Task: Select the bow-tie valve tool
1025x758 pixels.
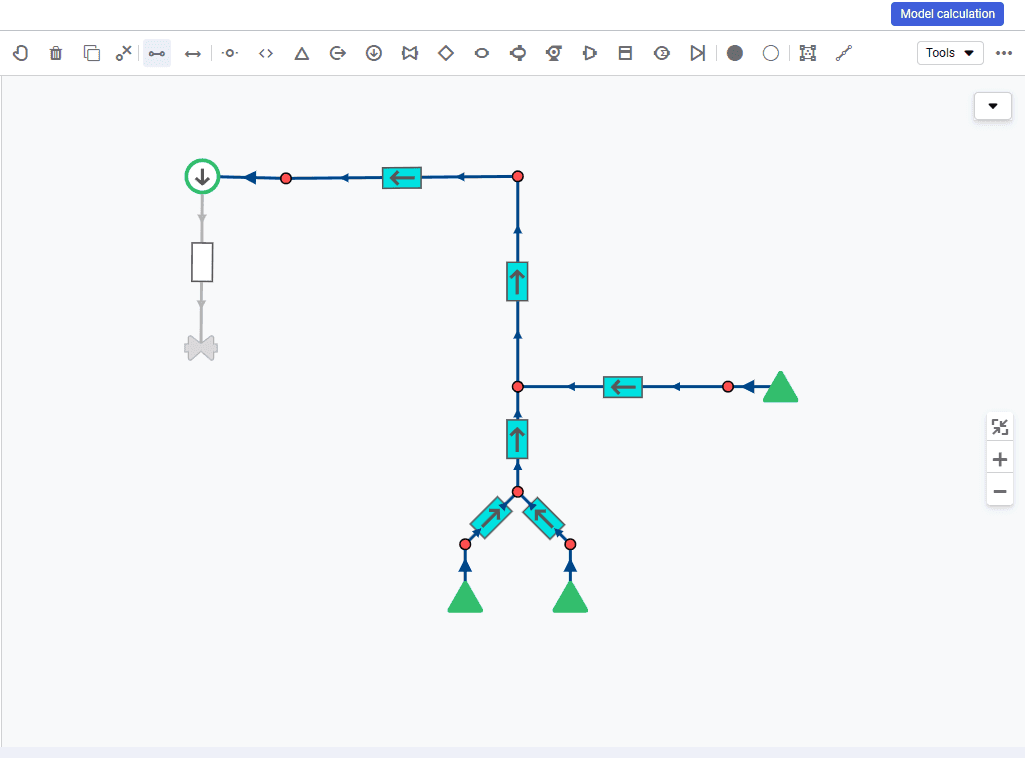Action: 410,53
